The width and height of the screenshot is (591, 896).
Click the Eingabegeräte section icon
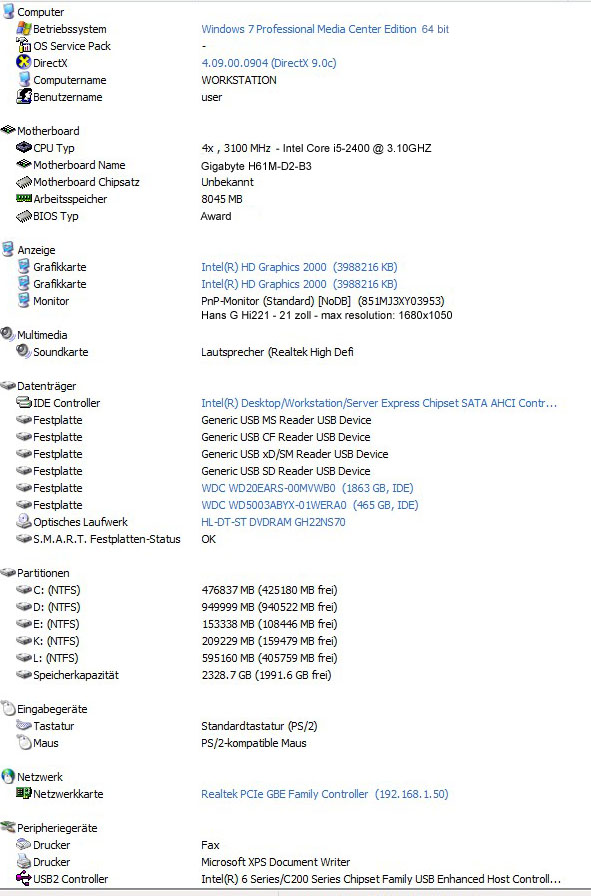(x=8, y=708)
